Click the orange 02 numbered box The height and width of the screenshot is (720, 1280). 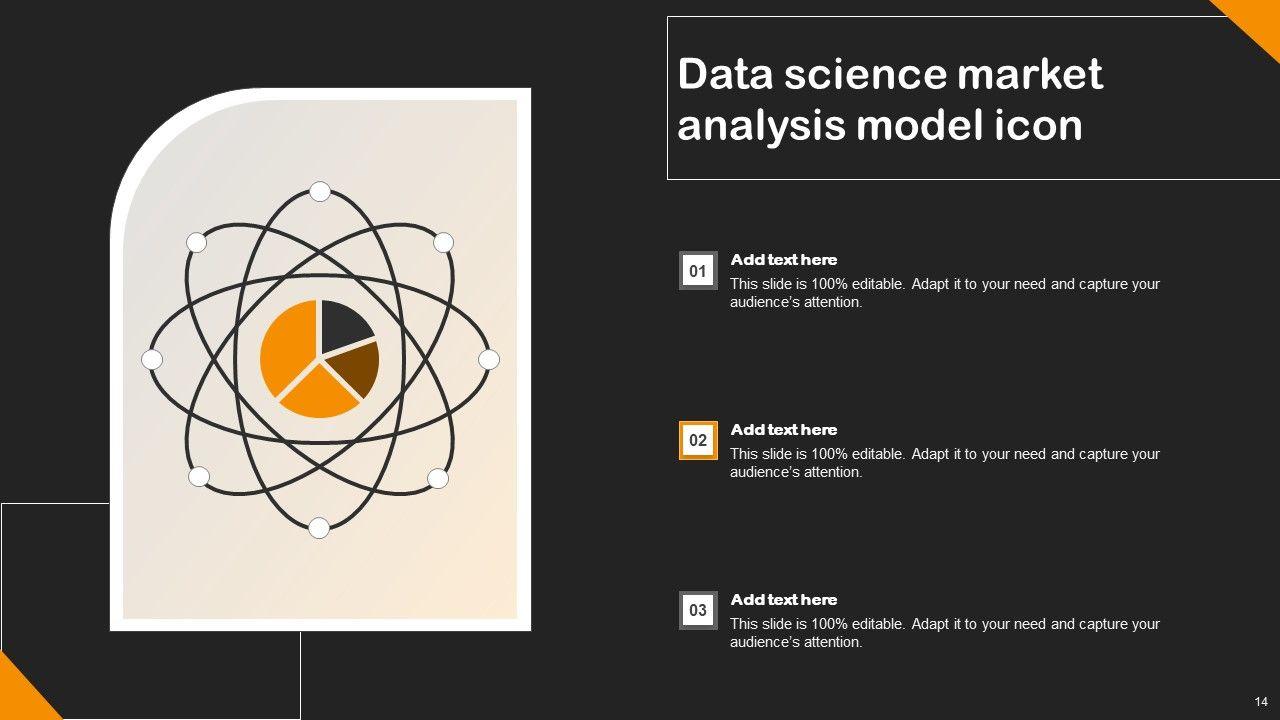click(x=698, y=440)
